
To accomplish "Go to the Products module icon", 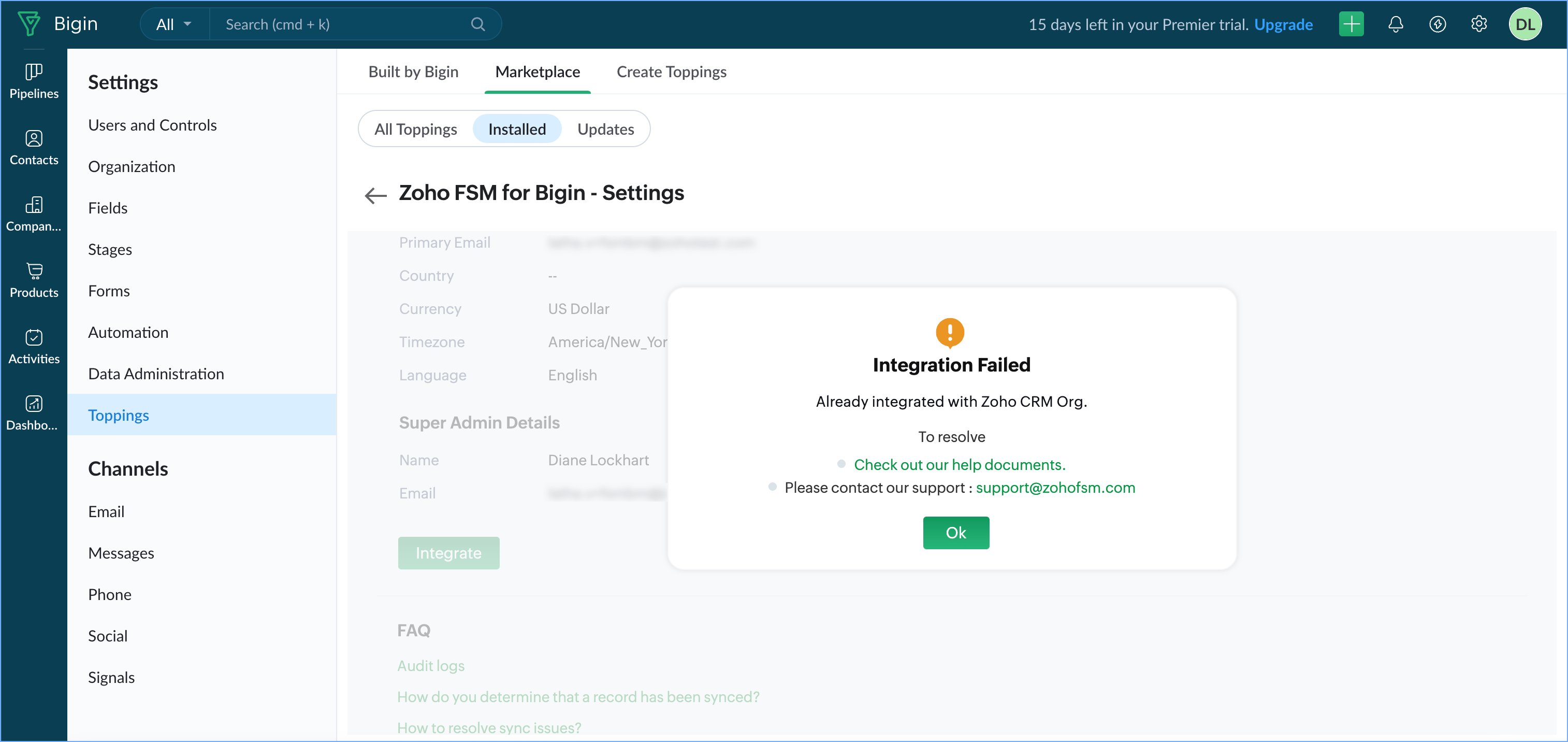I will tap(34, 280).
